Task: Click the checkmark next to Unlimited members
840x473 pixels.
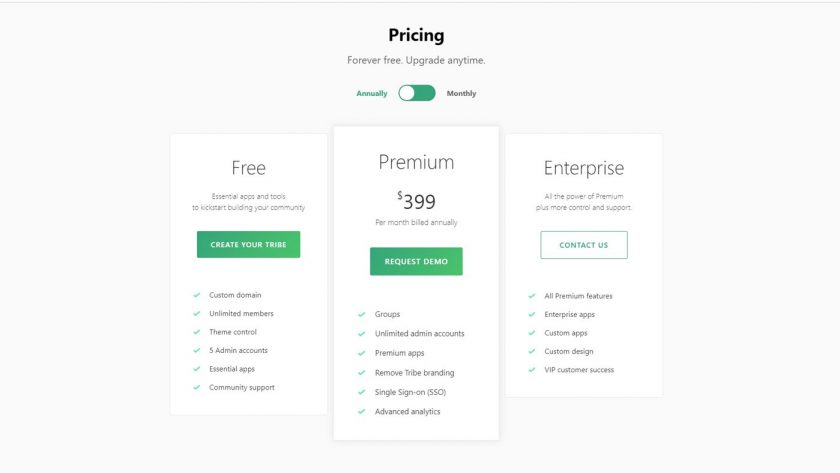Action: point(197,313)
